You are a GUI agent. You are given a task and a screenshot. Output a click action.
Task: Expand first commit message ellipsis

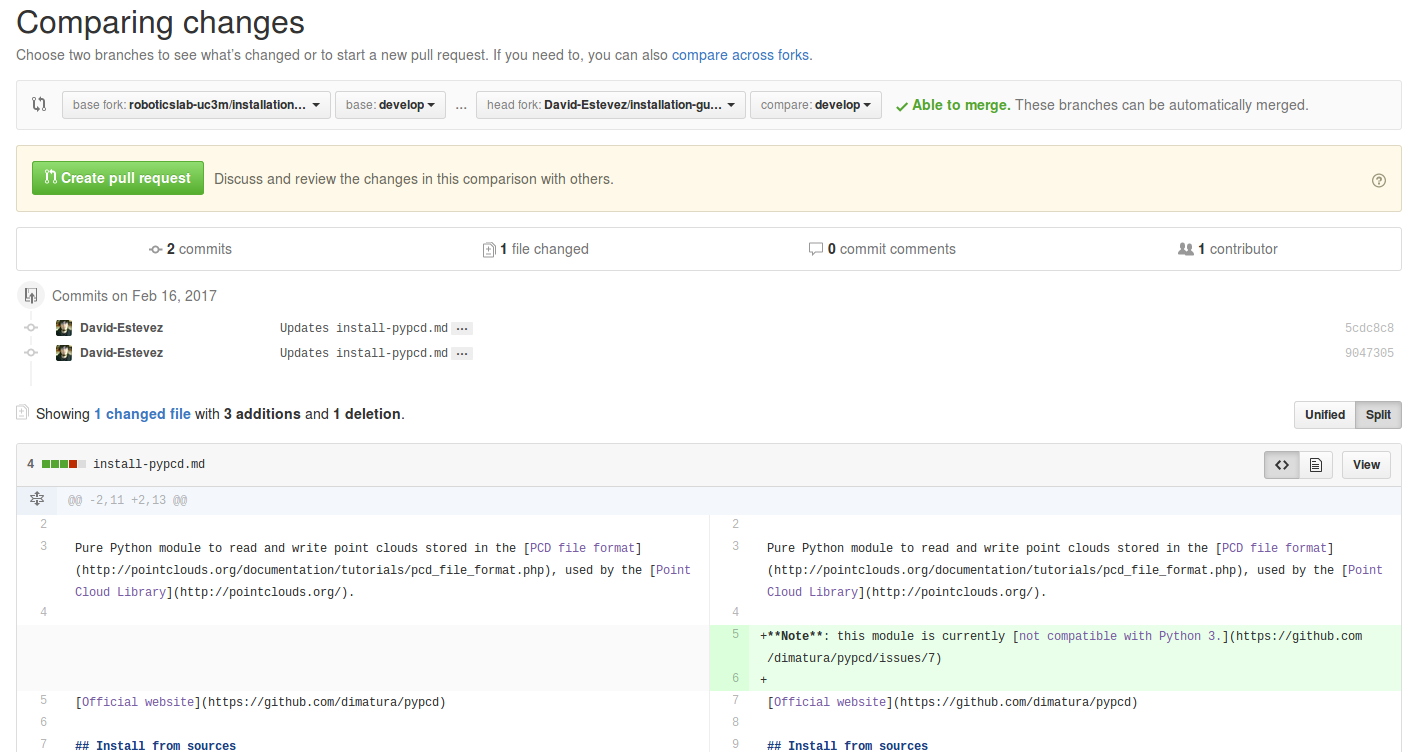(462, 328)
